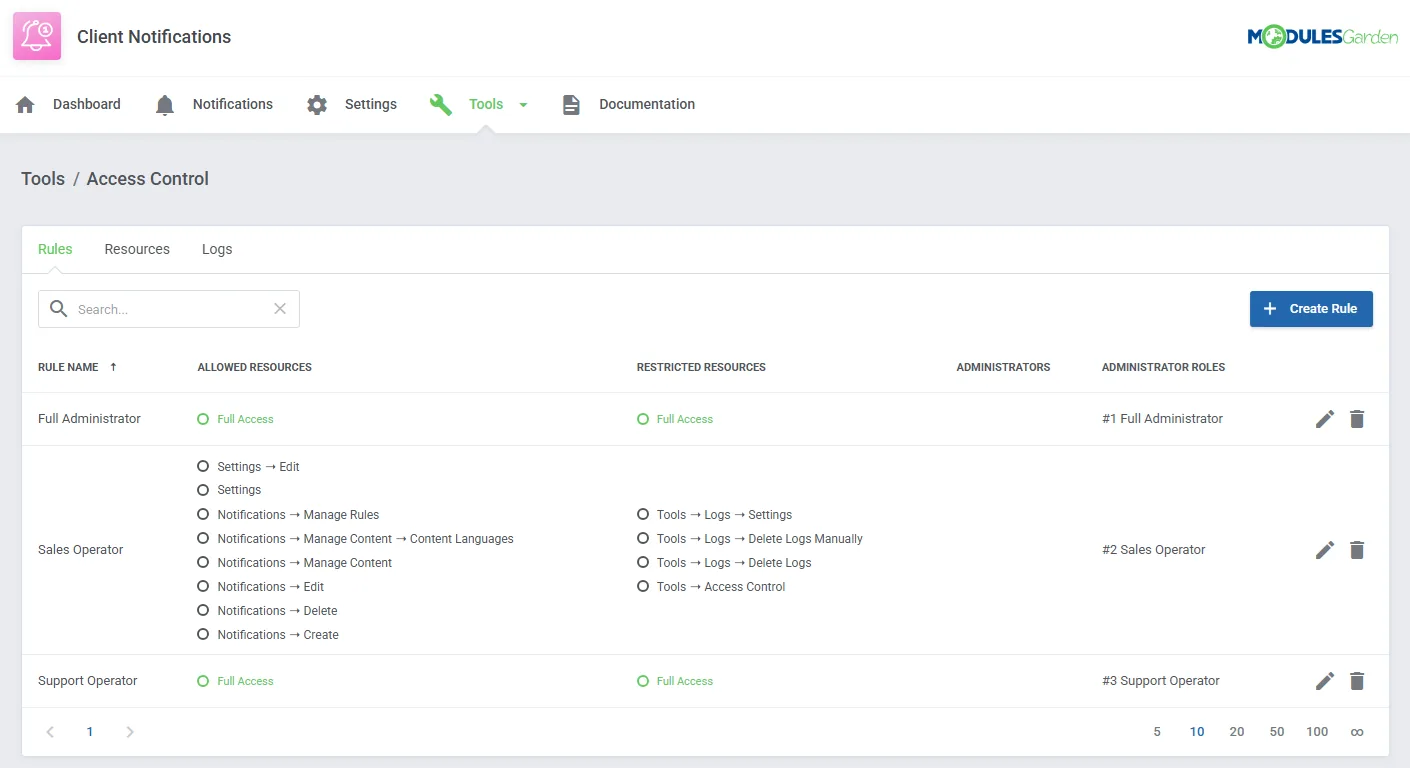Edit the Full Administrator rule
Image resolution: width=1410 pixels, height=768 pixels.
[1325, 419]
